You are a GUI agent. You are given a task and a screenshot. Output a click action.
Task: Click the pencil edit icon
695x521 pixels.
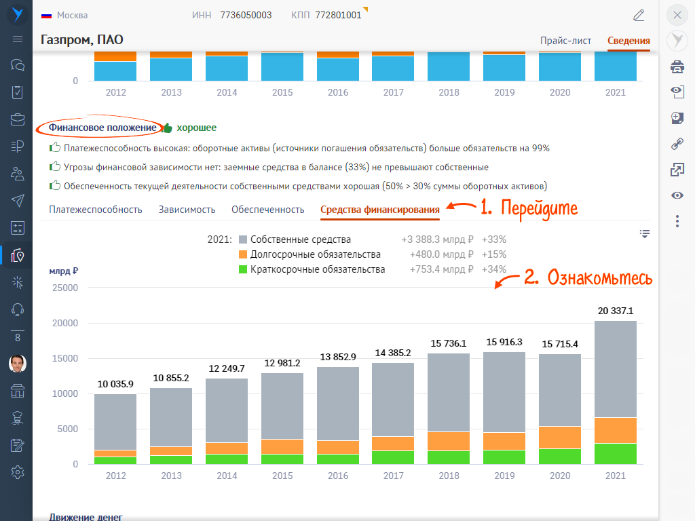639,15
